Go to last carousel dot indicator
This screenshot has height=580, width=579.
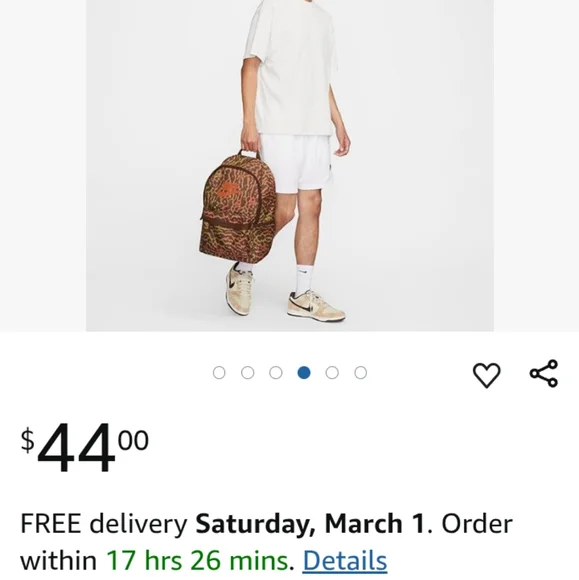click(360, 372)
